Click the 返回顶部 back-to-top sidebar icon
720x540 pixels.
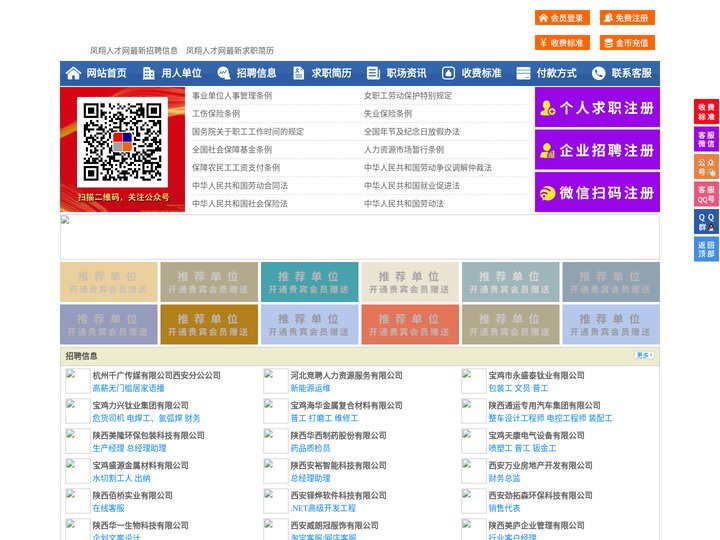(706, 249)
